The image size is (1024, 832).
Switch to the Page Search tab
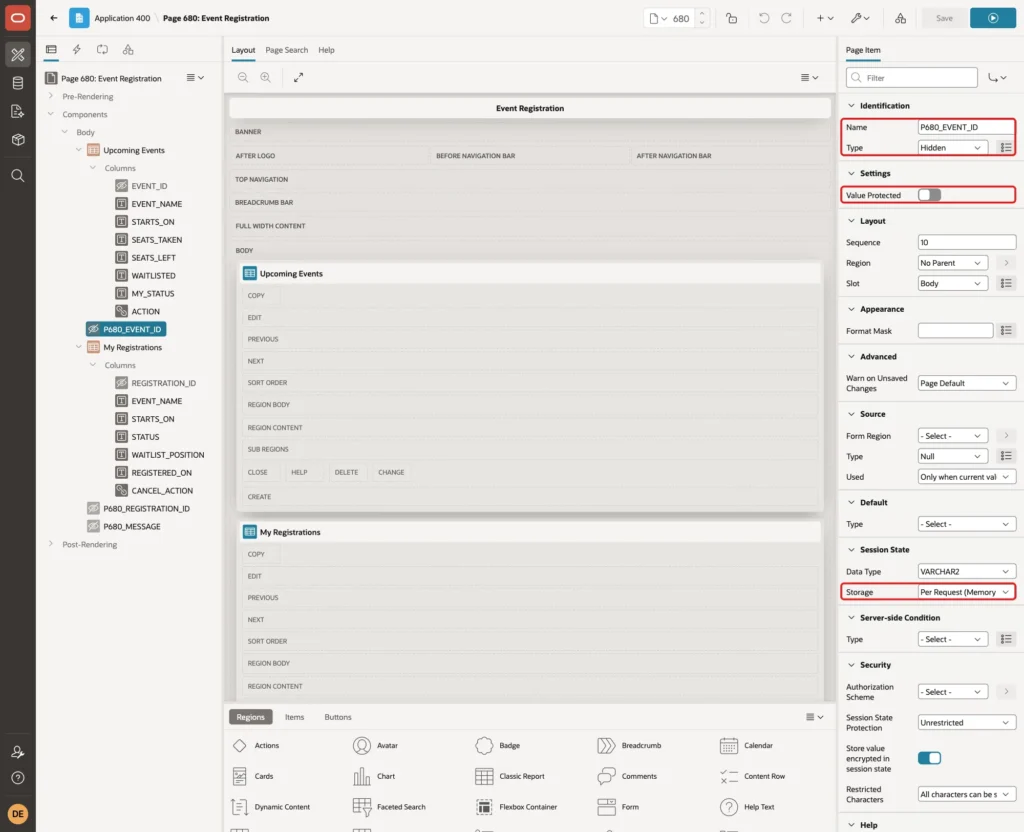point(286,50)
